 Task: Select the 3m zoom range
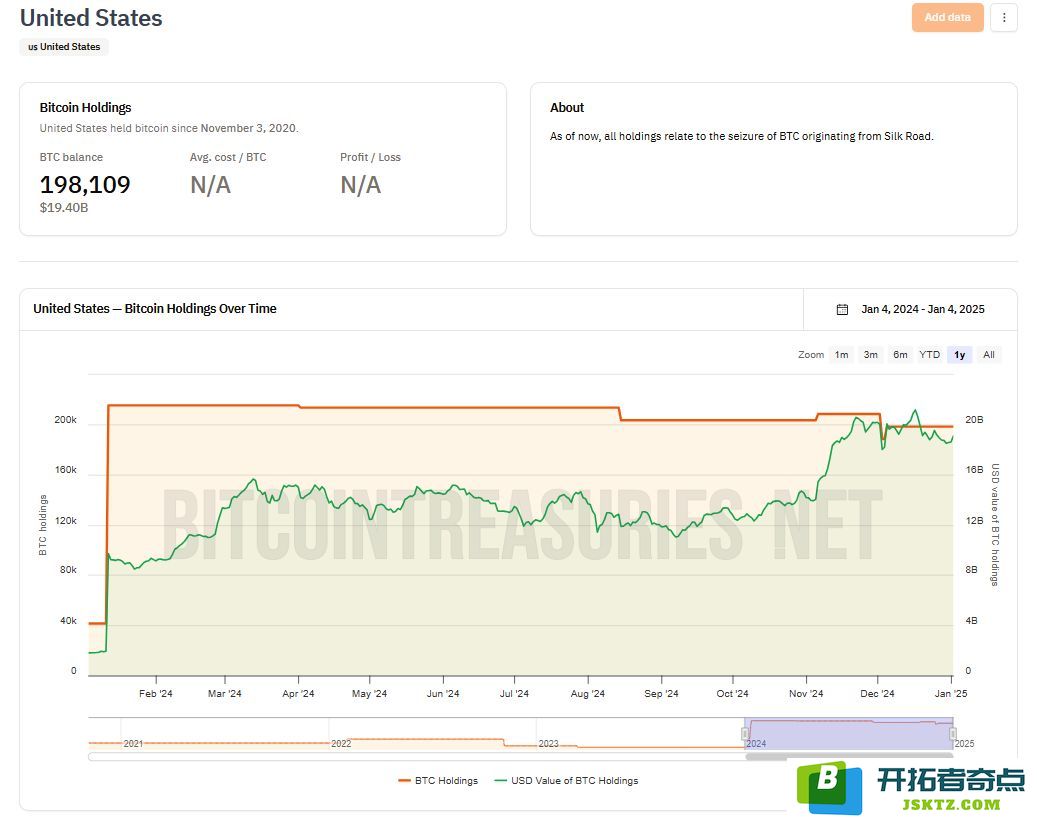click(x=870, y=355)
